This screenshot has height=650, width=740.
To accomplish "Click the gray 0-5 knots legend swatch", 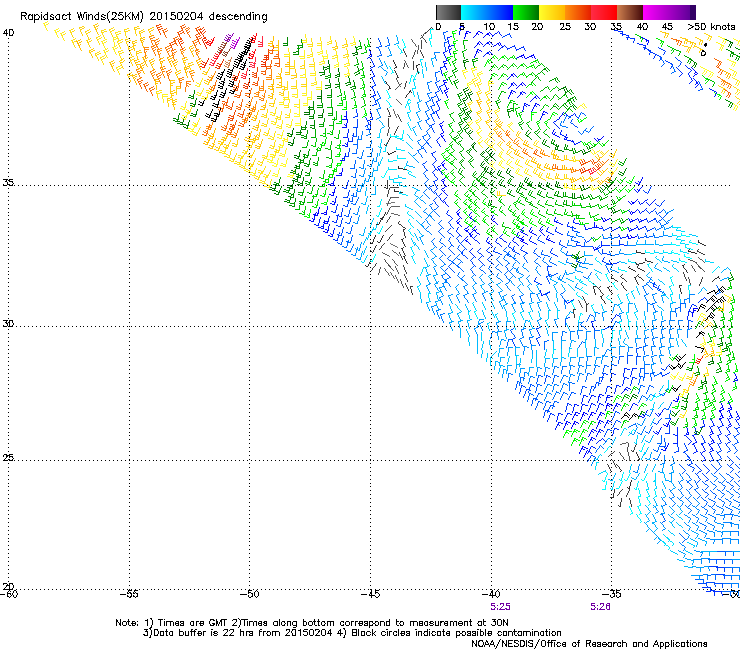I will (448, 12).
